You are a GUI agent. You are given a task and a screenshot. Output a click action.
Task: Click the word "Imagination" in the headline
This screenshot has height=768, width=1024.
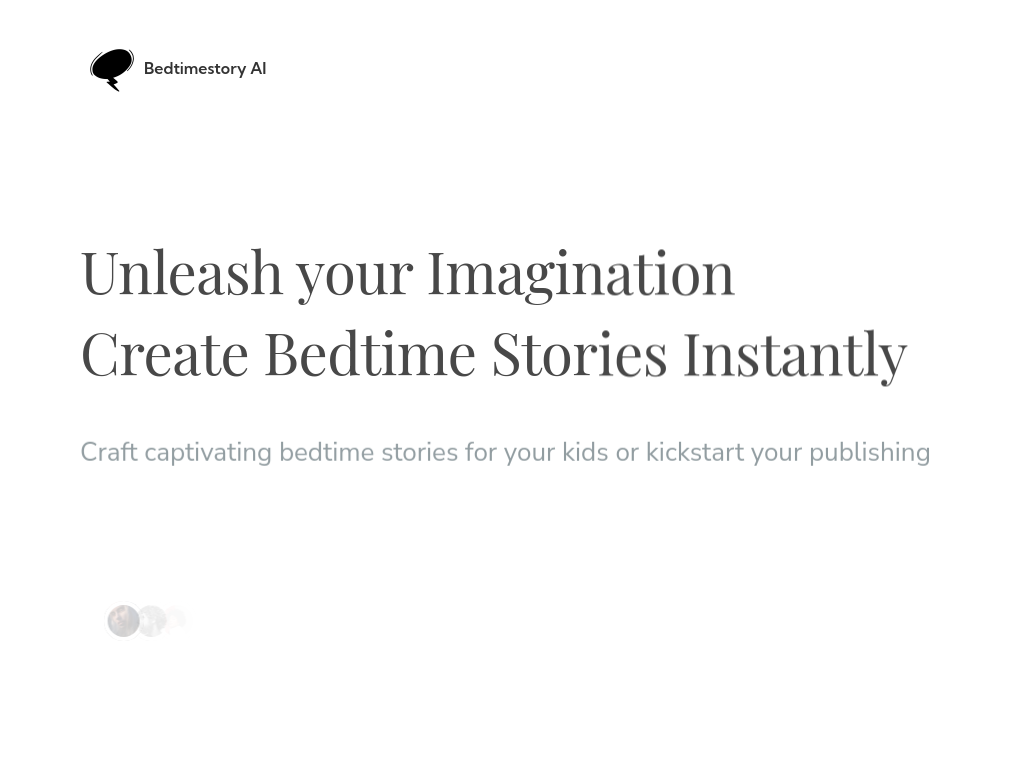tap(580, 272)
